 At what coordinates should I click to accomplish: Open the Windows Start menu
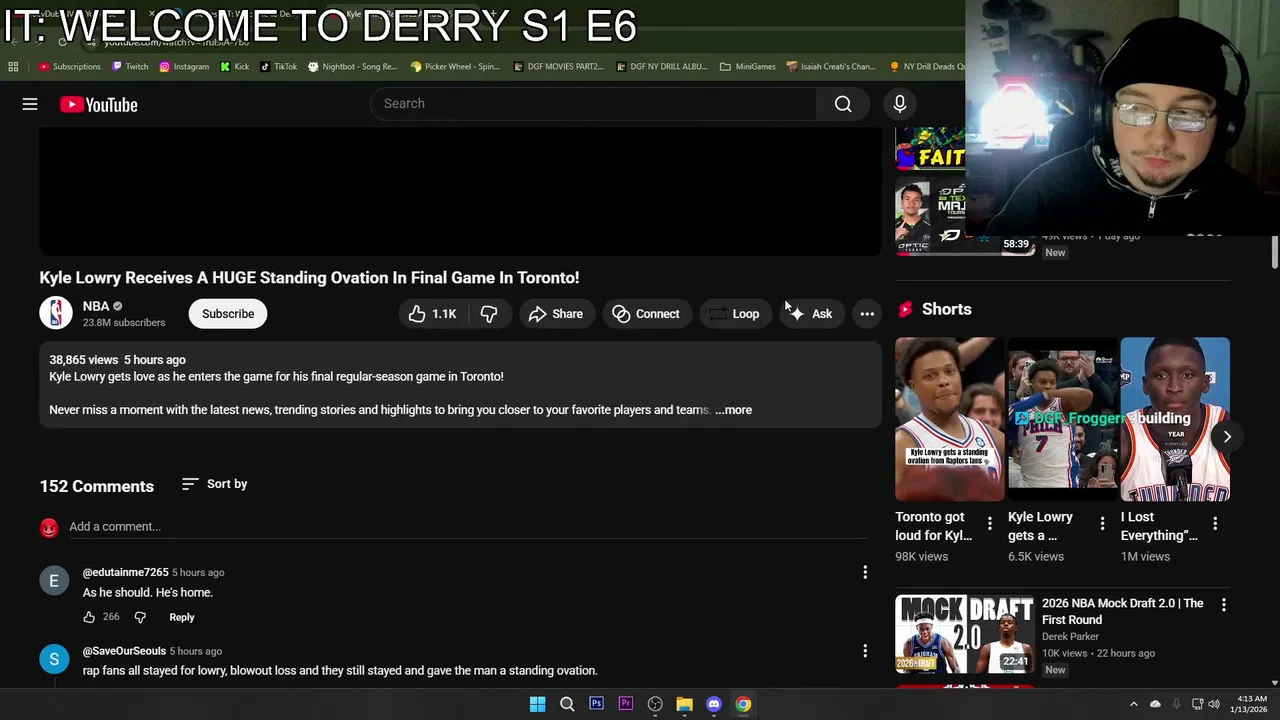tap(538, 704)
